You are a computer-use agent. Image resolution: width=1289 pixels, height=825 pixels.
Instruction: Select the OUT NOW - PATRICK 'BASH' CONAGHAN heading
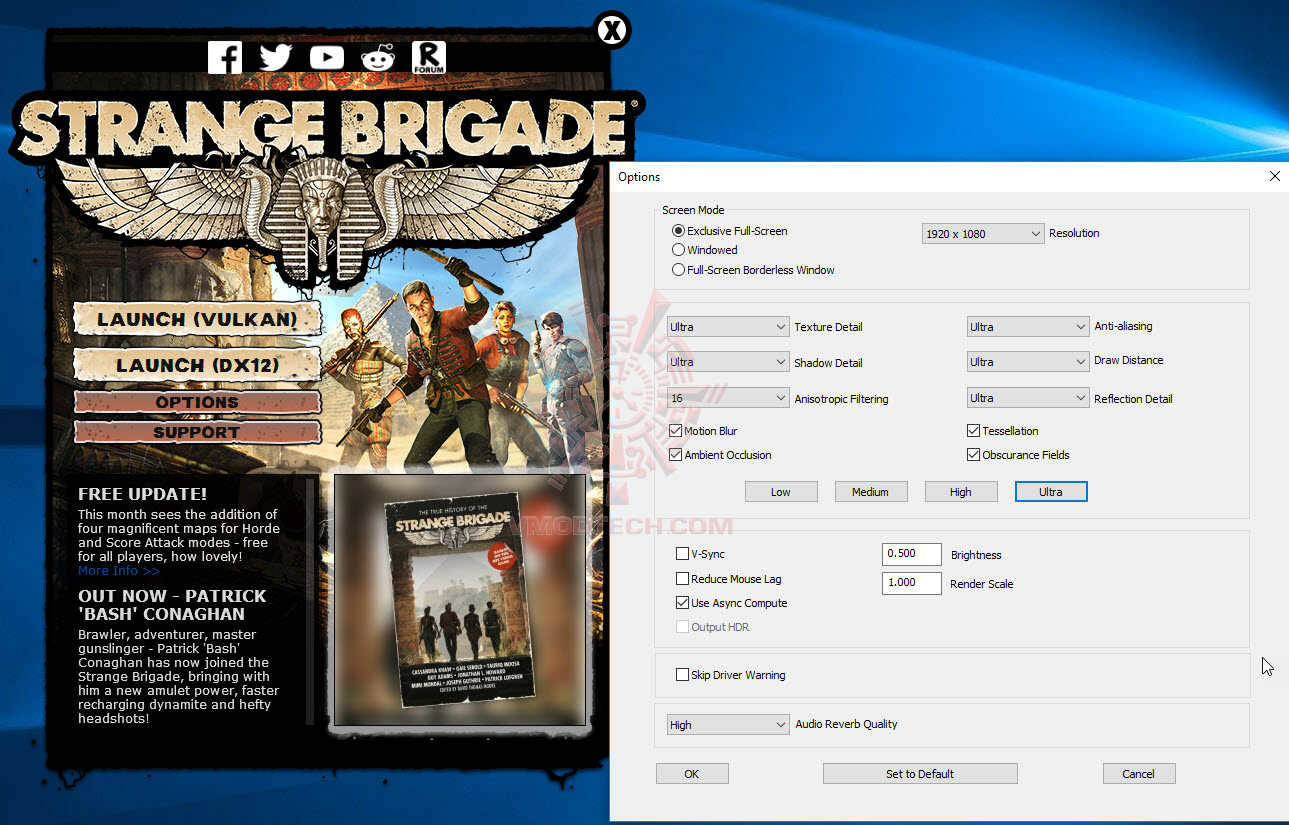coord(172,605)
